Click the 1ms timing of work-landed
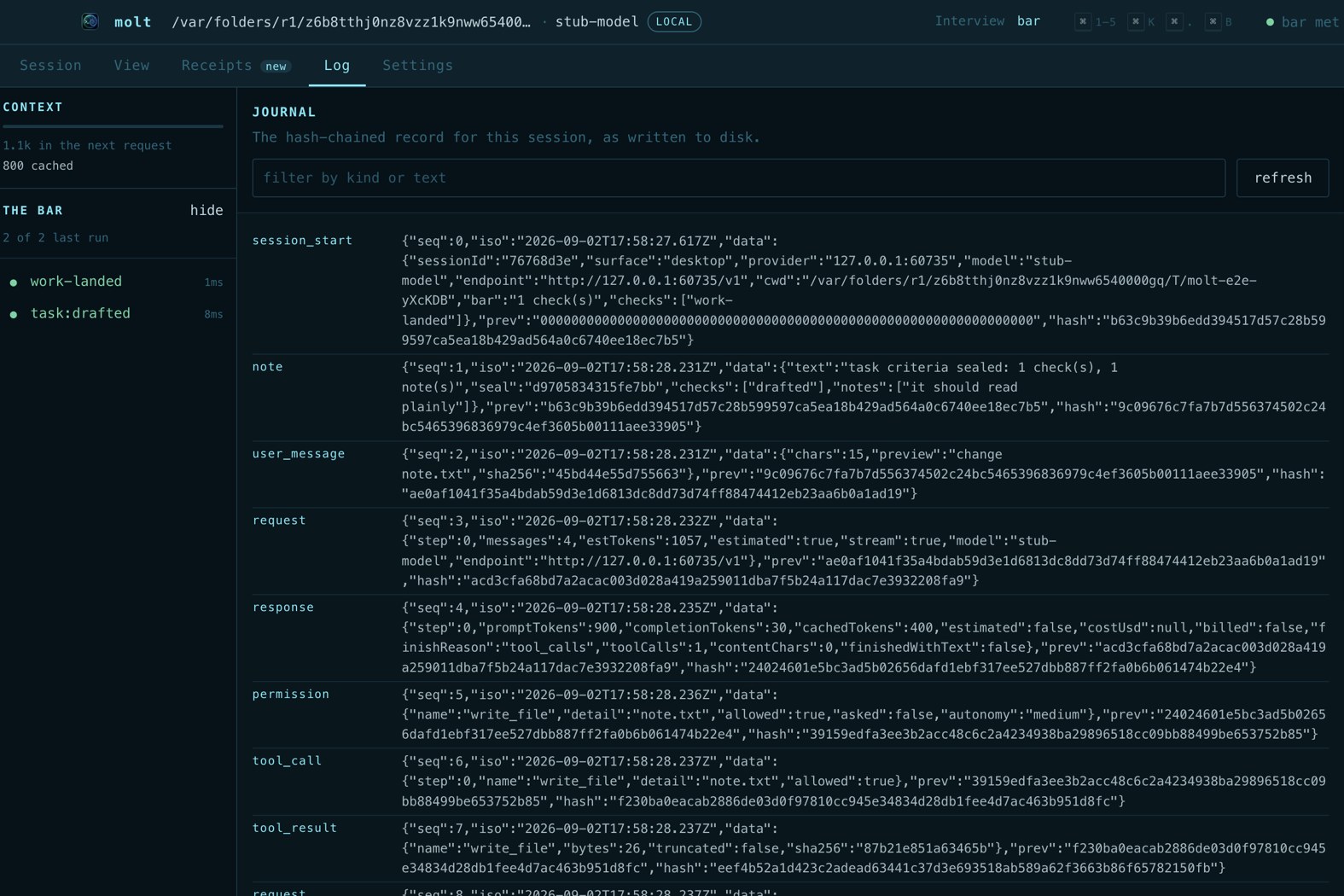1344x896 pixels. (213, 282)
